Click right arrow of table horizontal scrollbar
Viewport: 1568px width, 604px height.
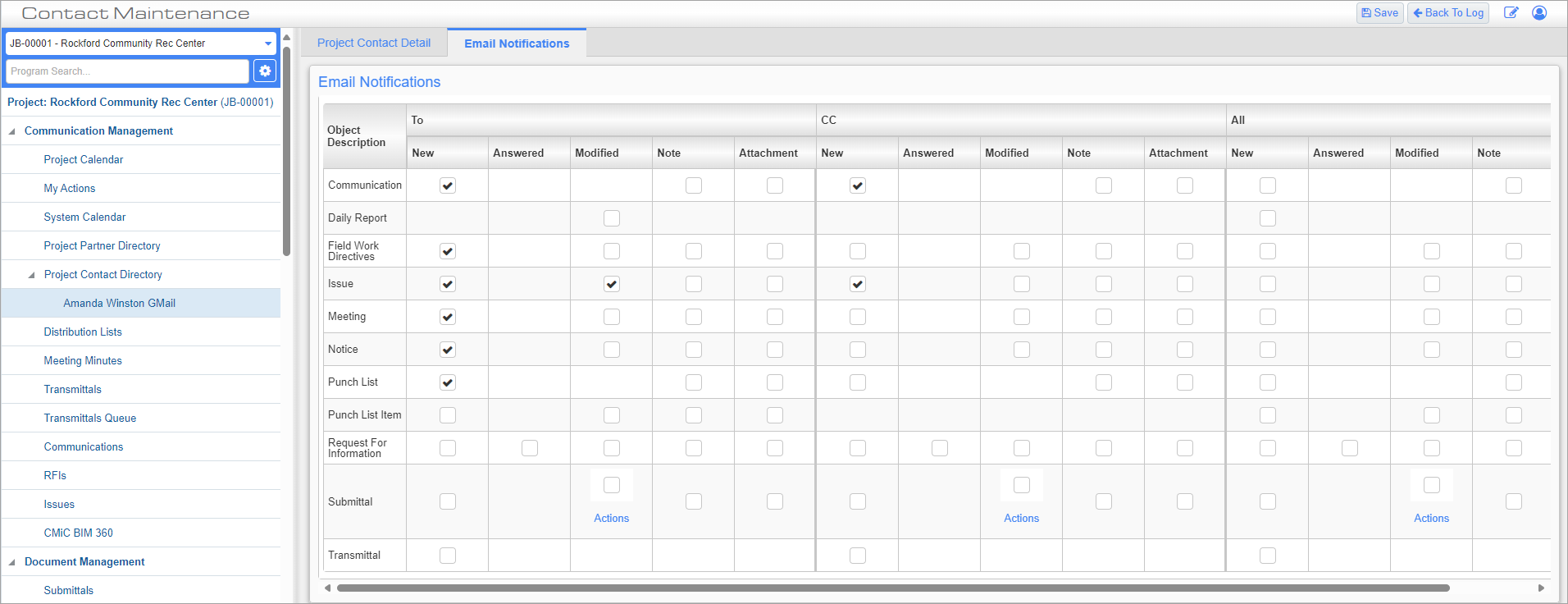pos(1541,588)
